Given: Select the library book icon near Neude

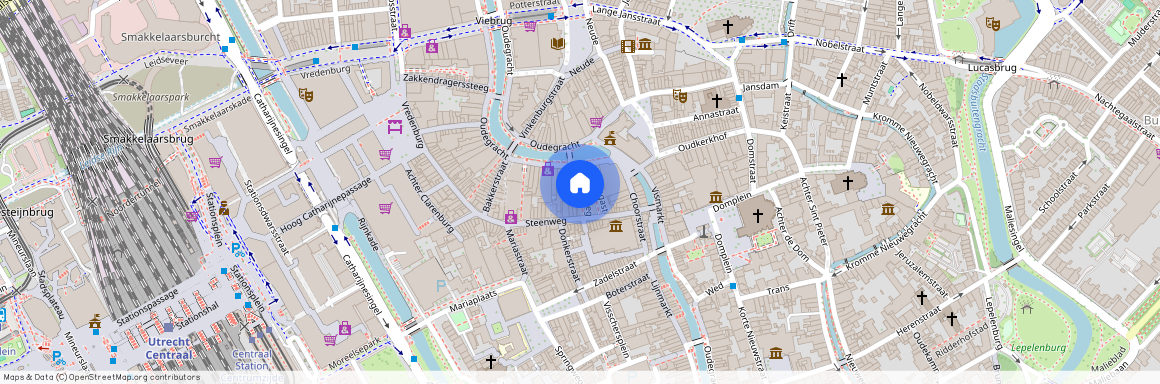Looking at the screenshot, I should point(557,44).
